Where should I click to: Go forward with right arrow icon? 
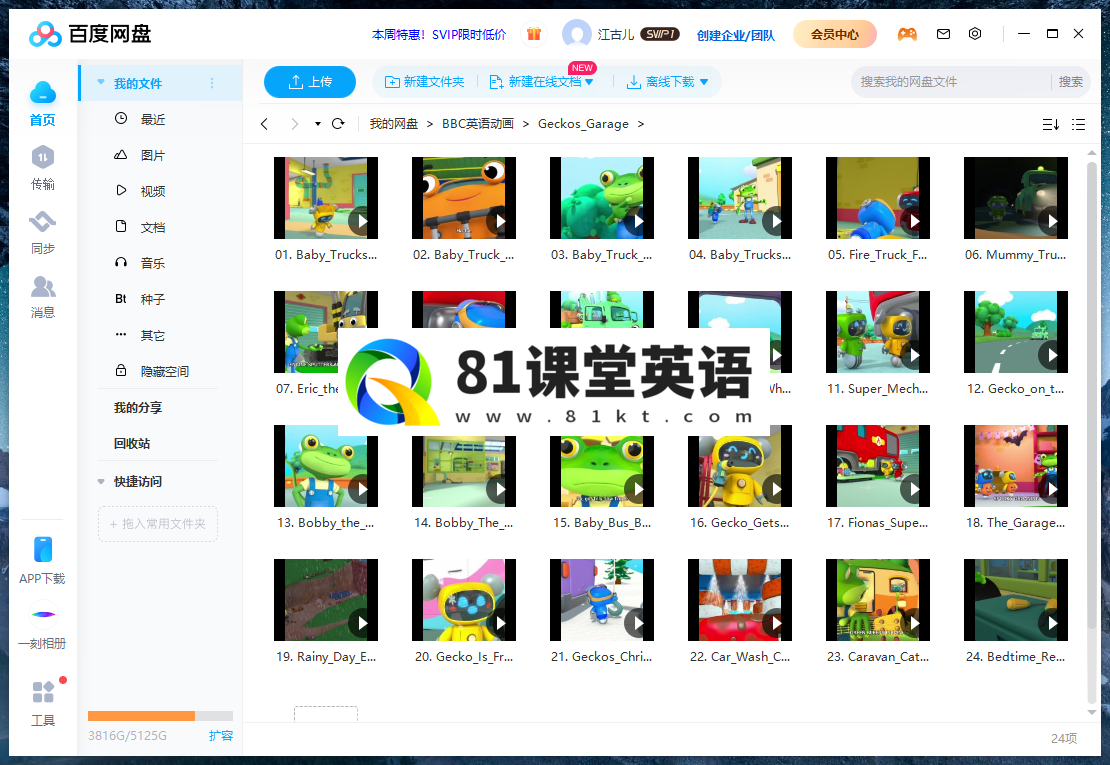[x=294, y=124]
